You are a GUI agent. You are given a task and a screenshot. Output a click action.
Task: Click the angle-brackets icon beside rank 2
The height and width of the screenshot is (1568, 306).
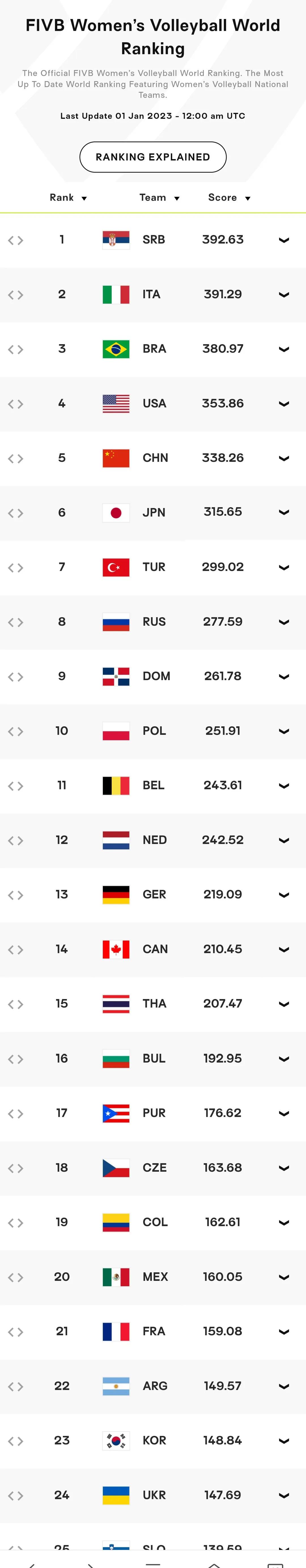tap(16, 295)
